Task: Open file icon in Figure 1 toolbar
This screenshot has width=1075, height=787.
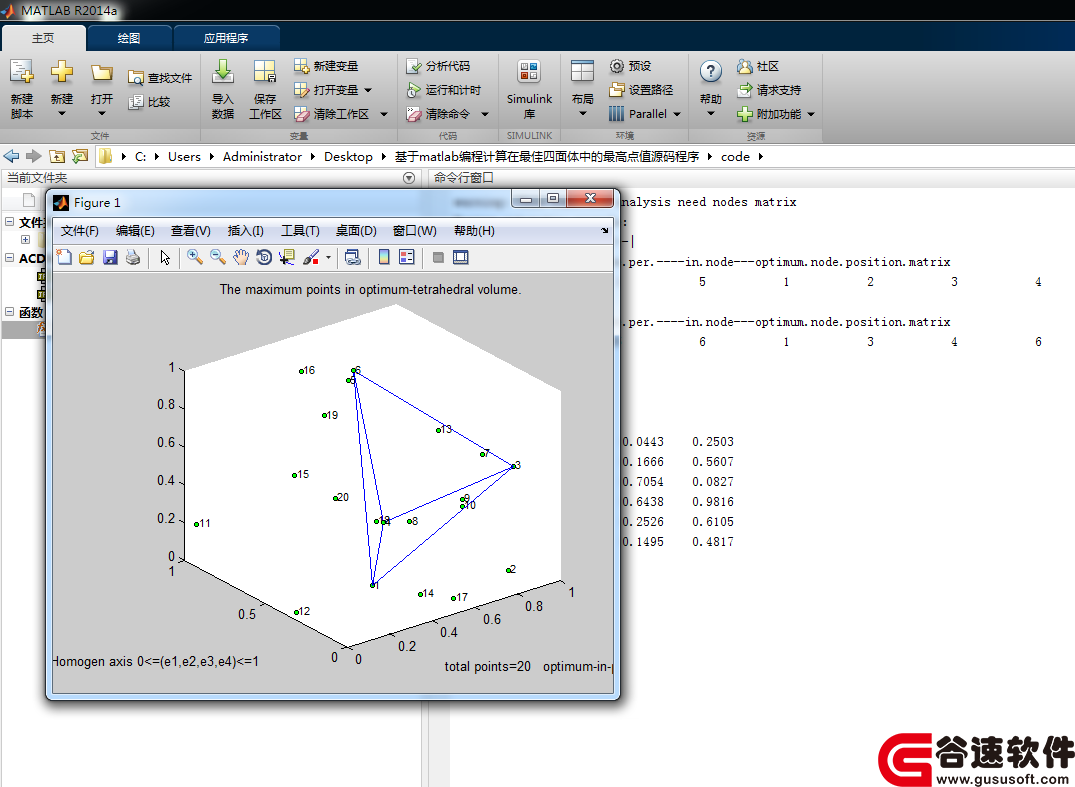Action: [x=86, y=258]
